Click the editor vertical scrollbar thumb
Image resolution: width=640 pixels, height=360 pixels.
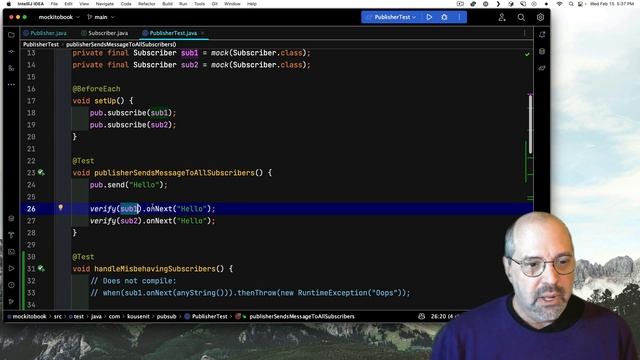(x=530, y=124)
